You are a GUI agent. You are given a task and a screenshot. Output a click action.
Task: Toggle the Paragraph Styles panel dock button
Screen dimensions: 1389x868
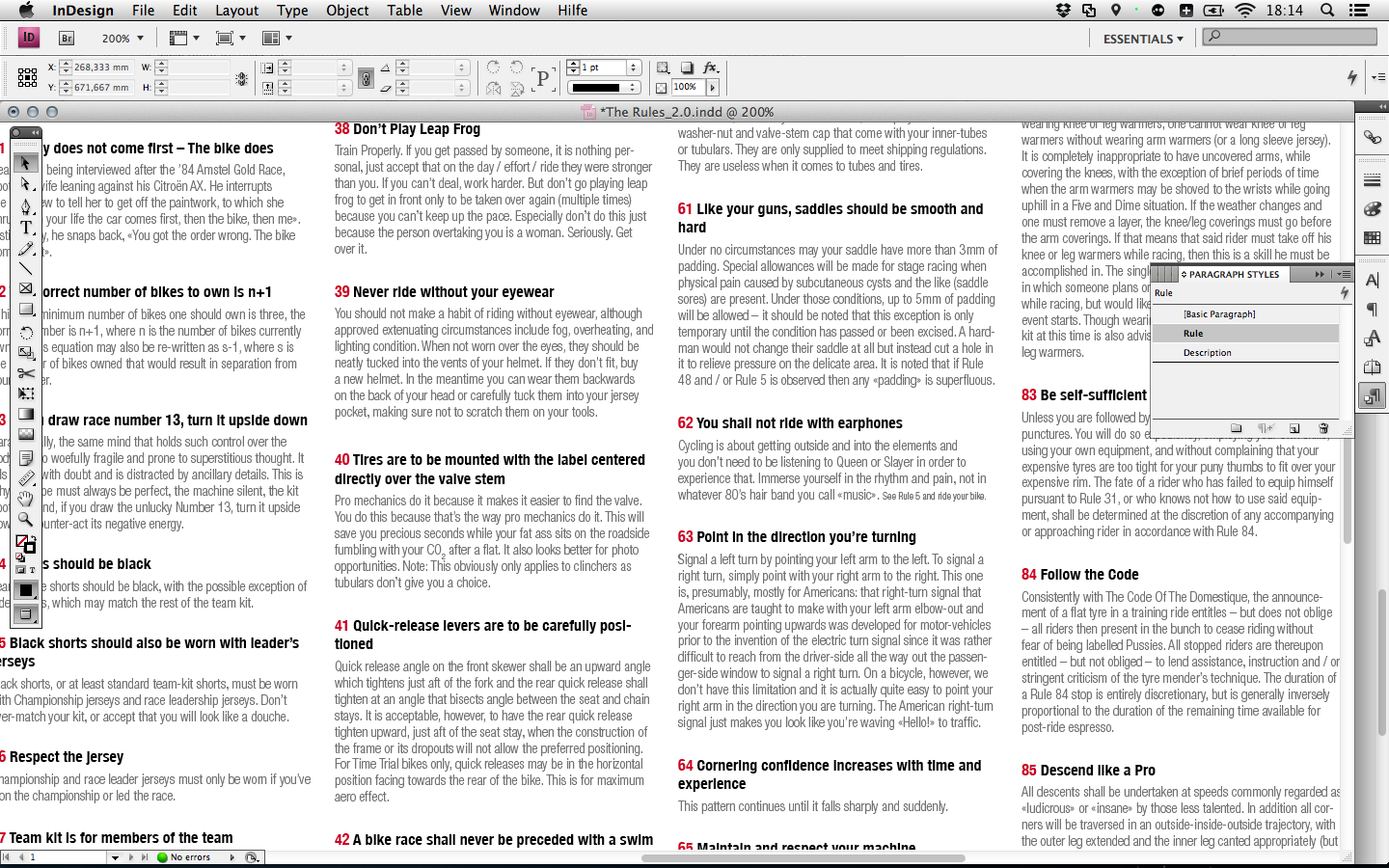(1372, 395)
